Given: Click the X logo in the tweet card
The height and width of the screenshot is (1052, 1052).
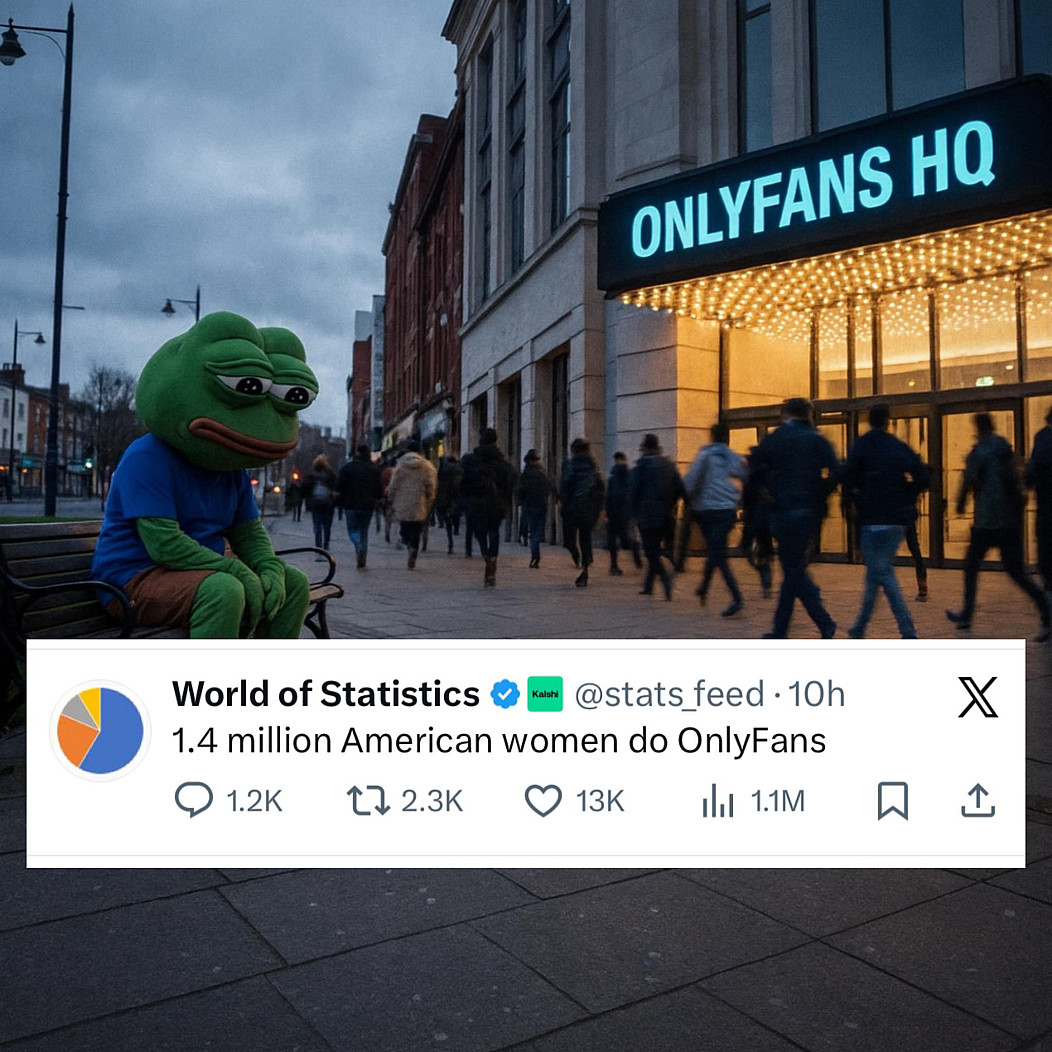Looking at the screenshot, I should [978, 697].
